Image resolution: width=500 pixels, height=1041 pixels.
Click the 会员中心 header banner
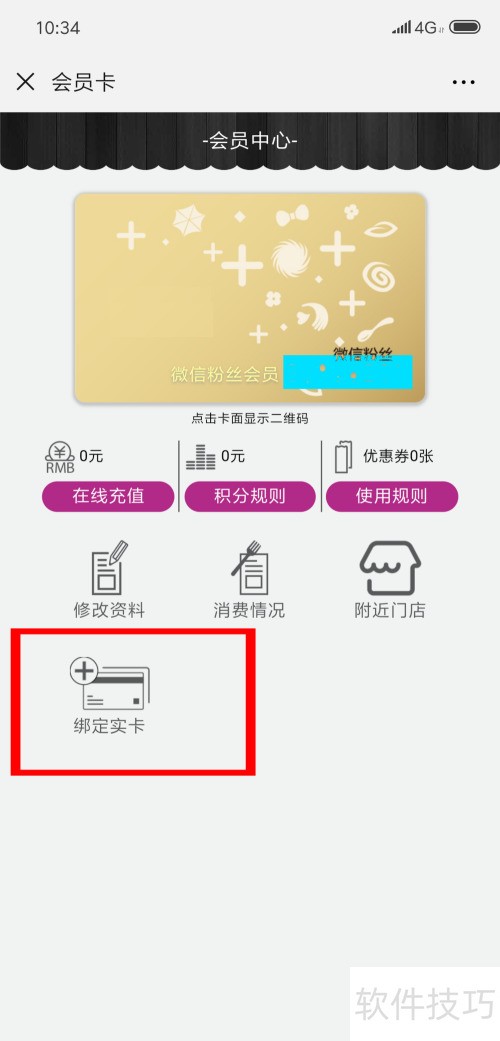pyautogui.click(x=250, y=141)
